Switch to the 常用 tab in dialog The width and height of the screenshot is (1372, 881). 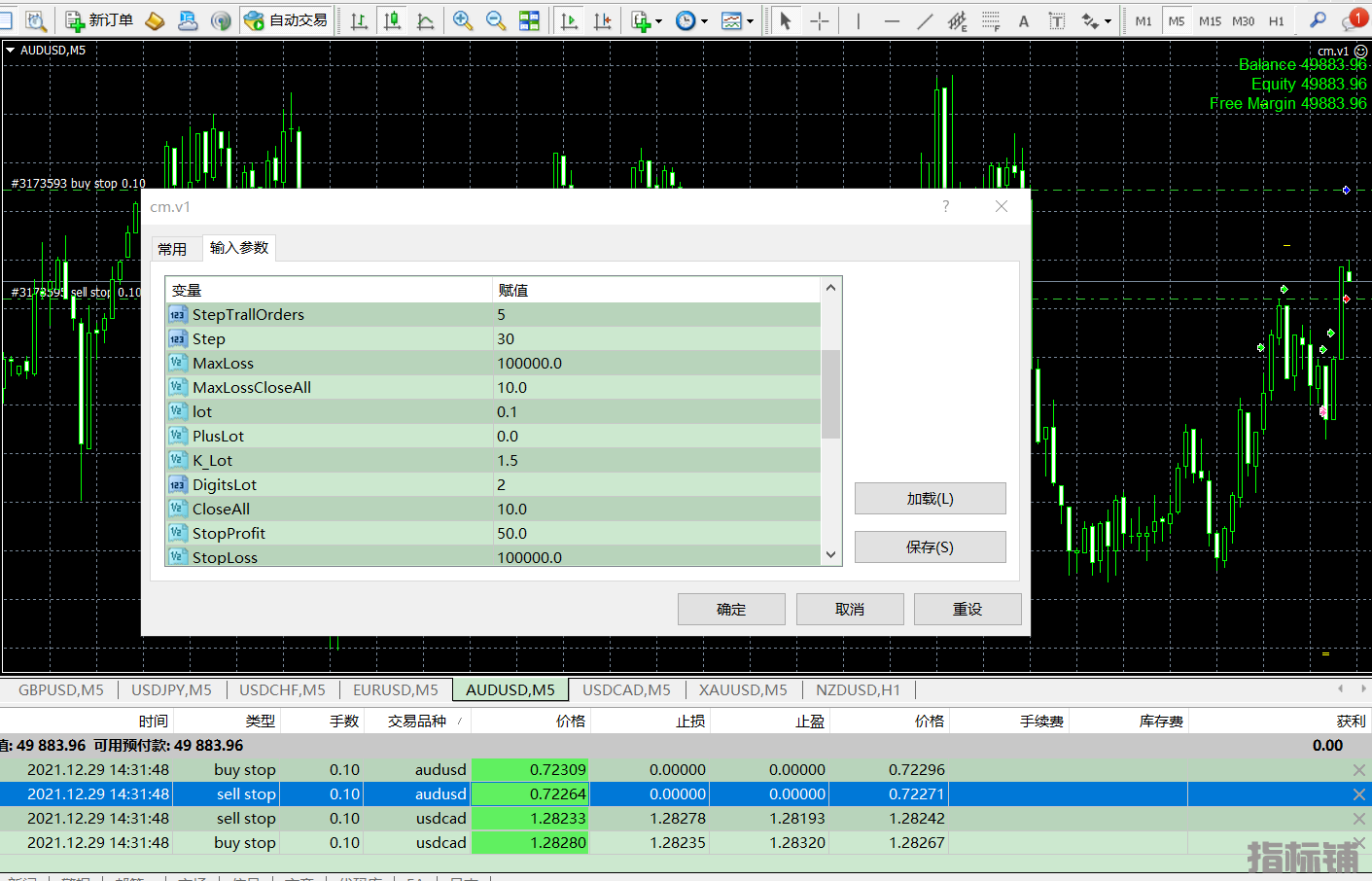(x=172, y=249)
